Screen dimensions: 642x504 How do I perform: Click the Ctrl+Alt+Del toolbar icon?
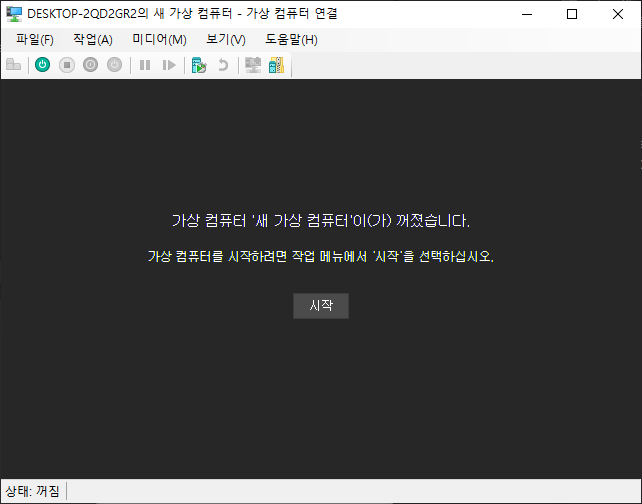click(x=14, y=65)
